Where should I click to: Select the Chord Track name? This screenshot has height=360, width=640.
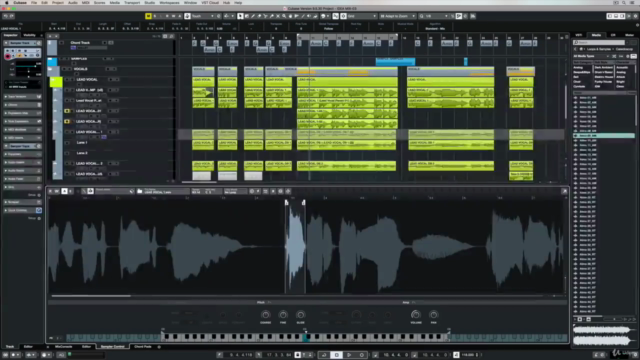(x=80, y=42)
